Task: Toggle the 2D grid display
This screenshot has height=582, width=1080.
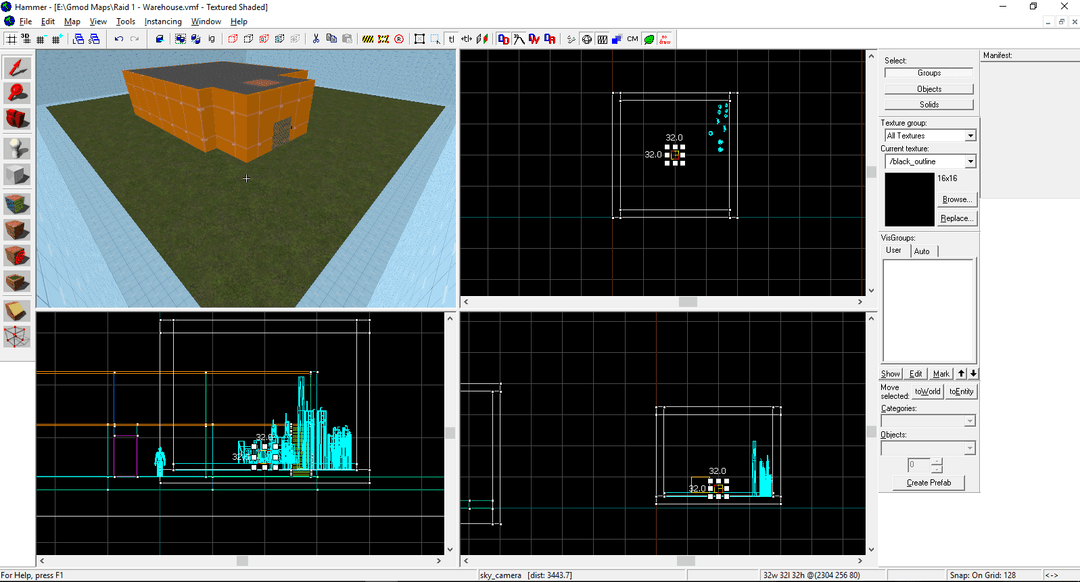Action: [x=11, y=38]
